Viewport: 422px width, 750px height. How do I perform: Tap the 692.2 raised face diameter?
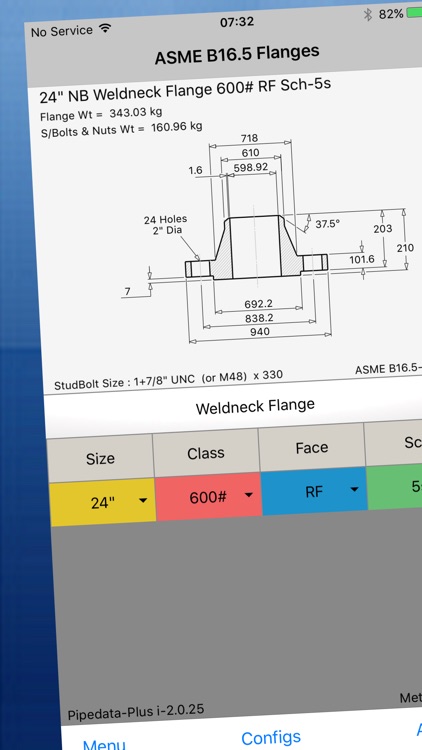(x=258, y=304)
